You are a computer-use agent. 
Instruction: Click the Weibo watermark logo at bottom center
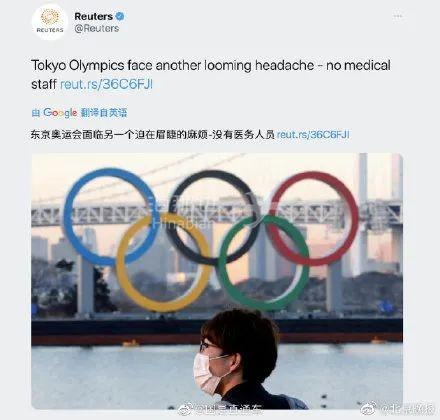[x=185, y=409]
